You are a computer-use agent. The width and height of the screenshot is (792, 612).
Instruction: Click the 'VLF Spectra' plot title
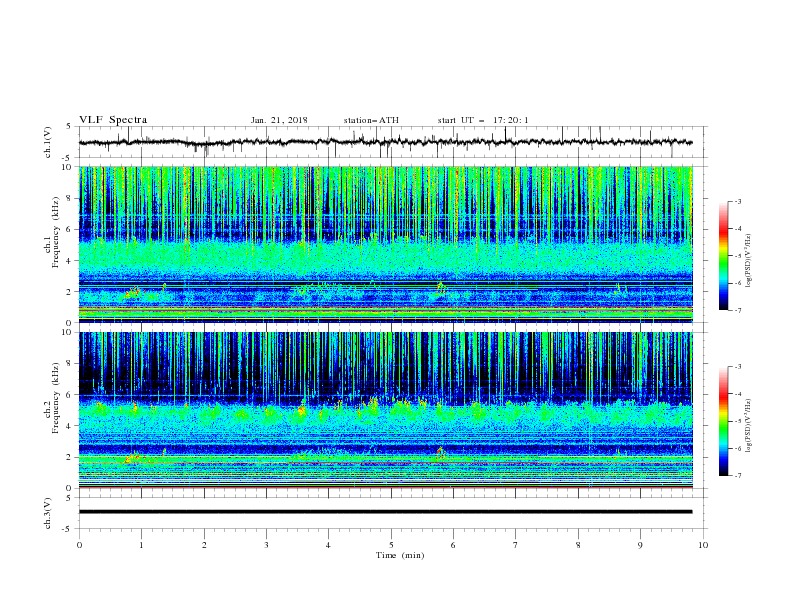coord(113,120)
